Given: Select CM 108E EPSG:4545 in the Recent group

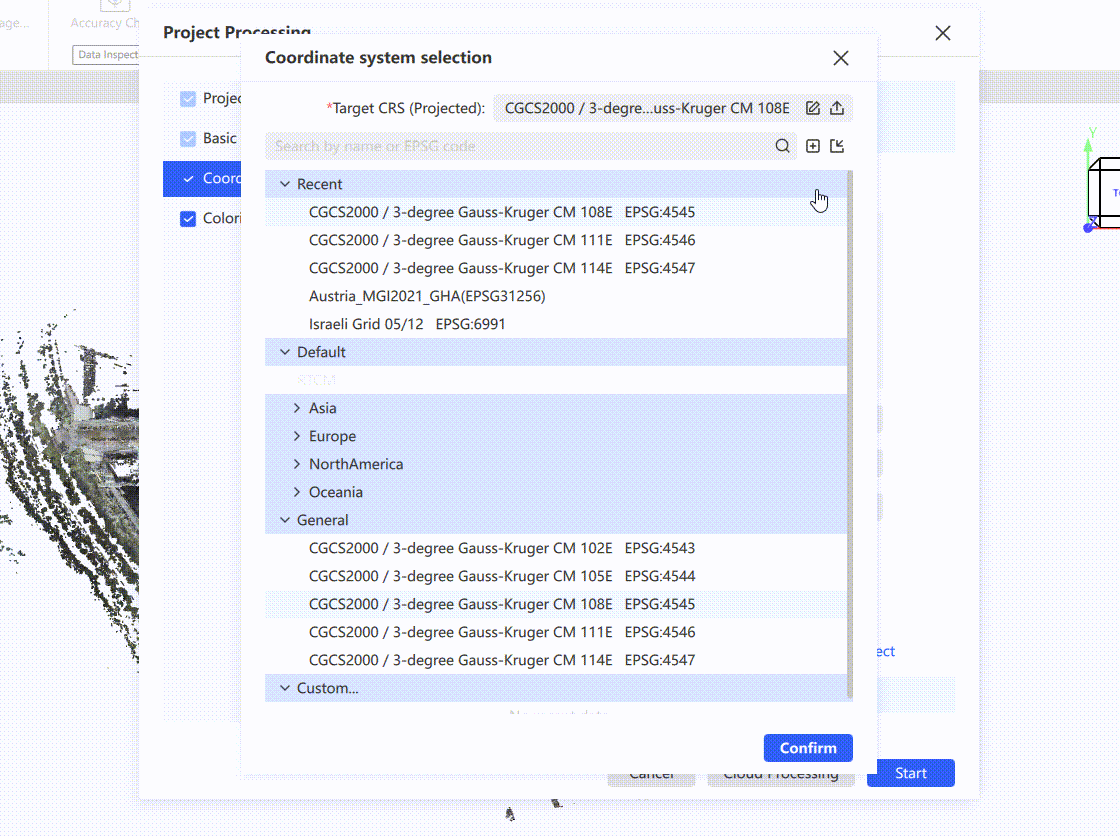Looking at the screenshot, I should [x=556, y=212].
